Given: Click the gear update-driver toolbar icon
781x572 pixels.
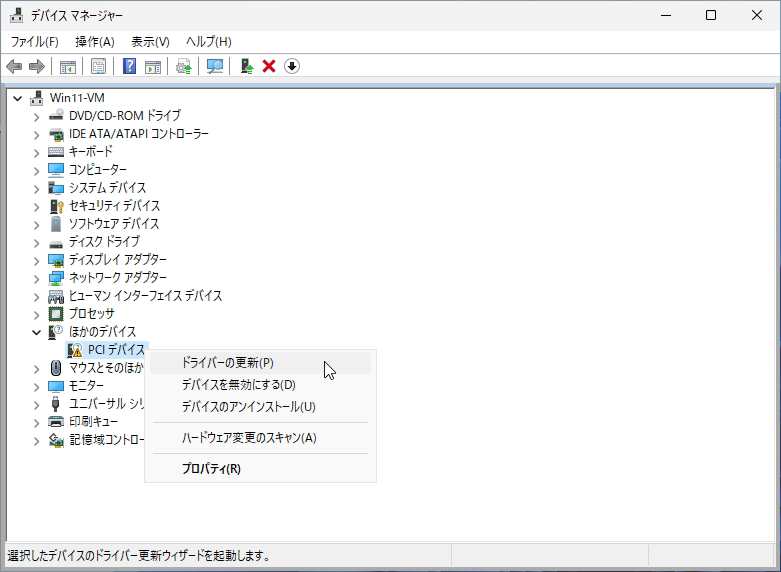Looking at the screenshot, I should click(184, 66).
